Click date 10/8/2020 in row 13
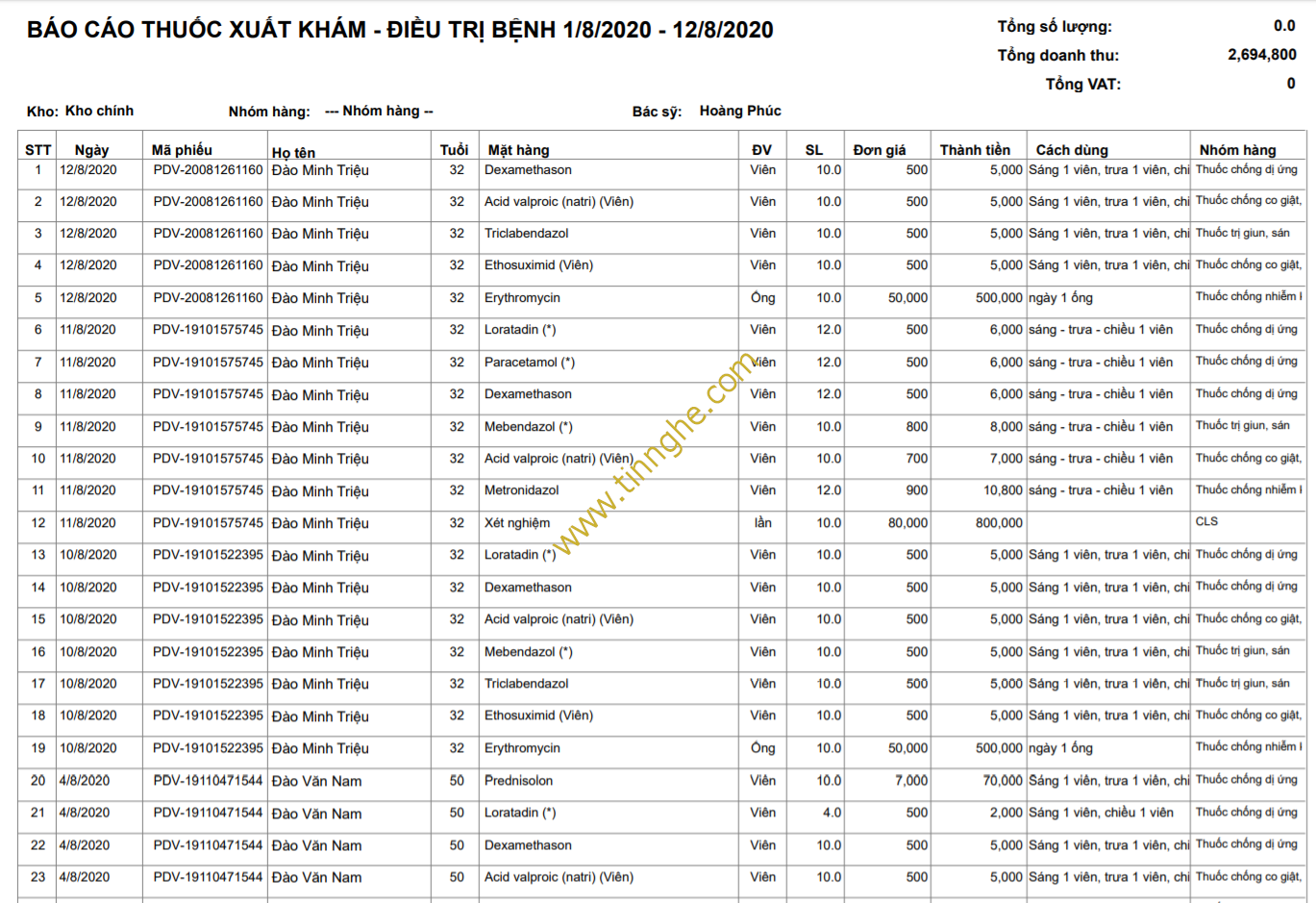This screenshot has height=903, width=1316. [88, 555]
